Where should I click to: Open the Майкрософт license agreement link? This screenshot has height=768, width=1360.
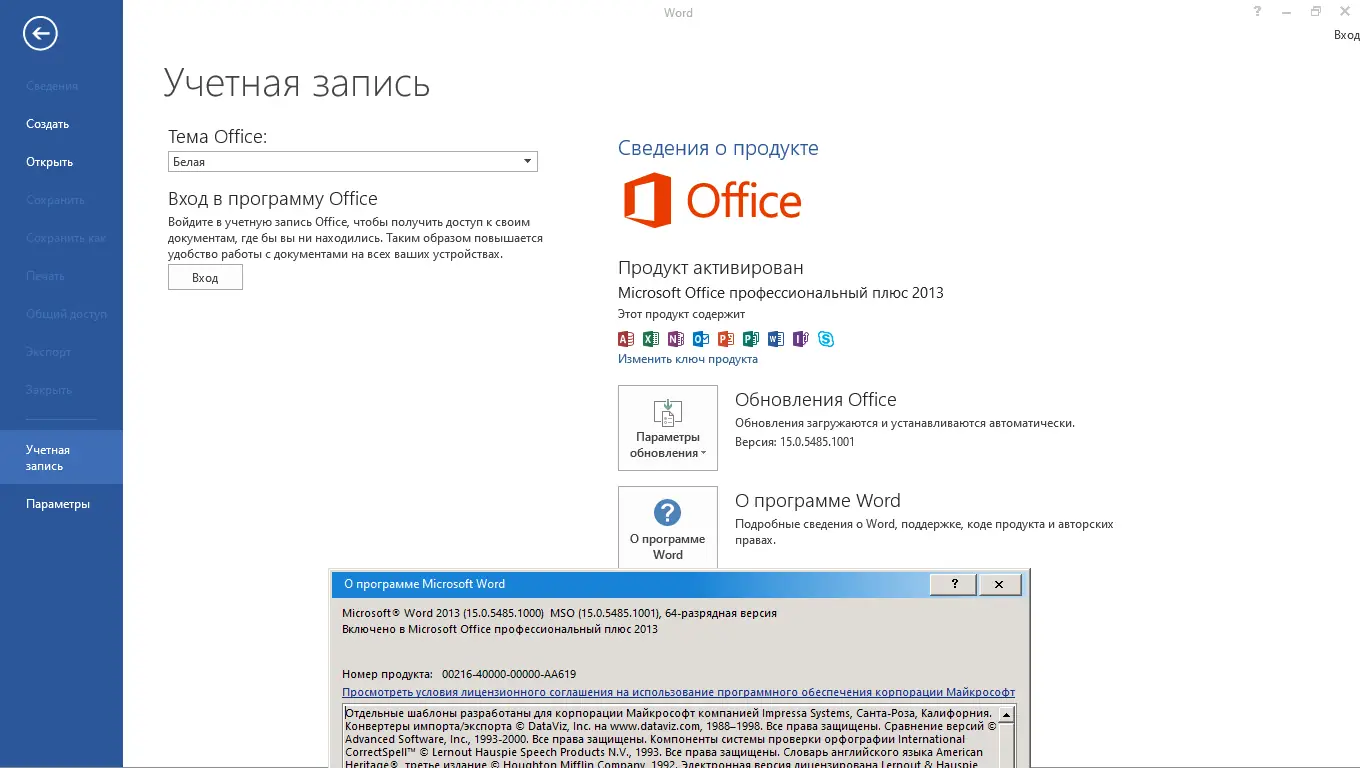click(678, 692)
